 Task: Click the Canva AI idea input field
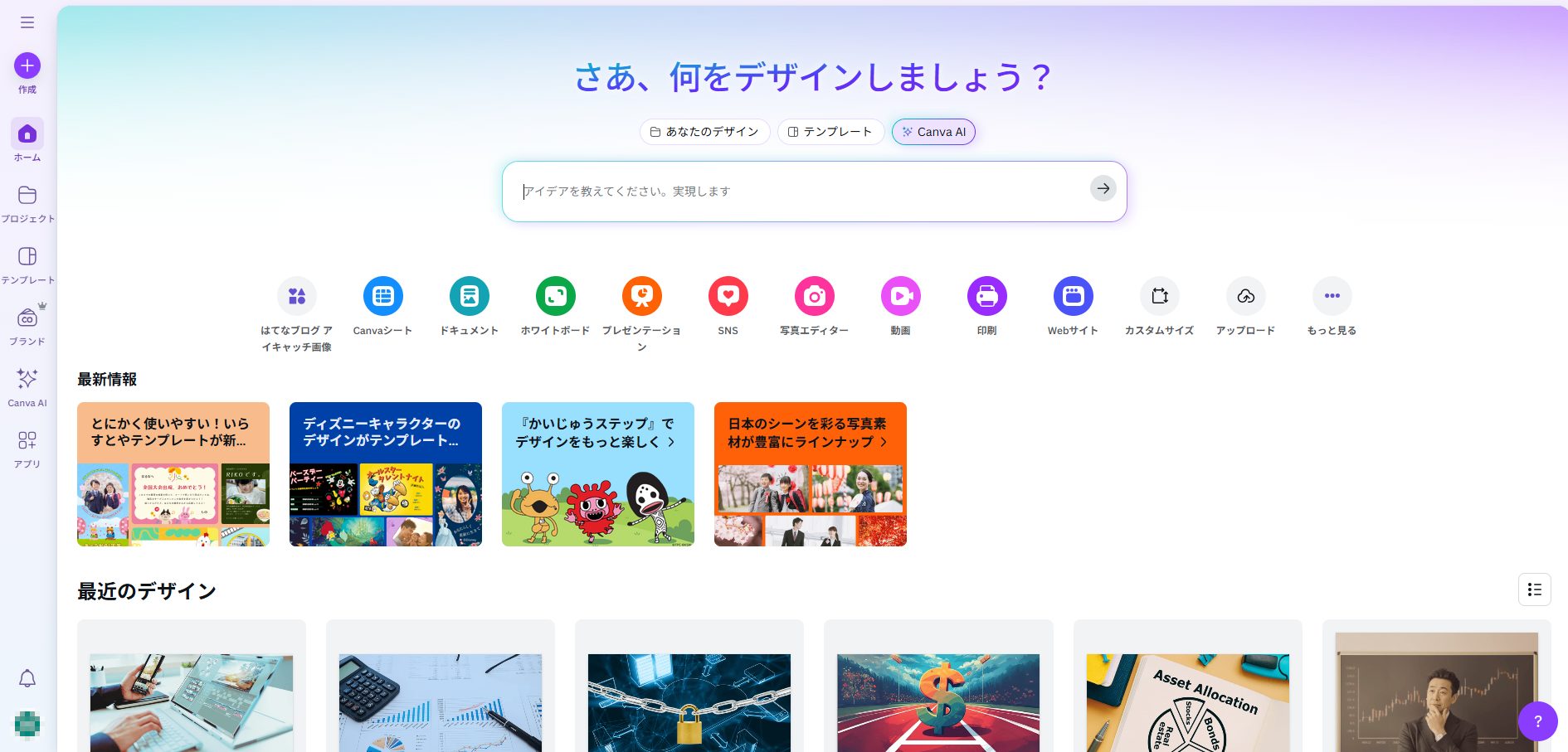tap(796, 192)
